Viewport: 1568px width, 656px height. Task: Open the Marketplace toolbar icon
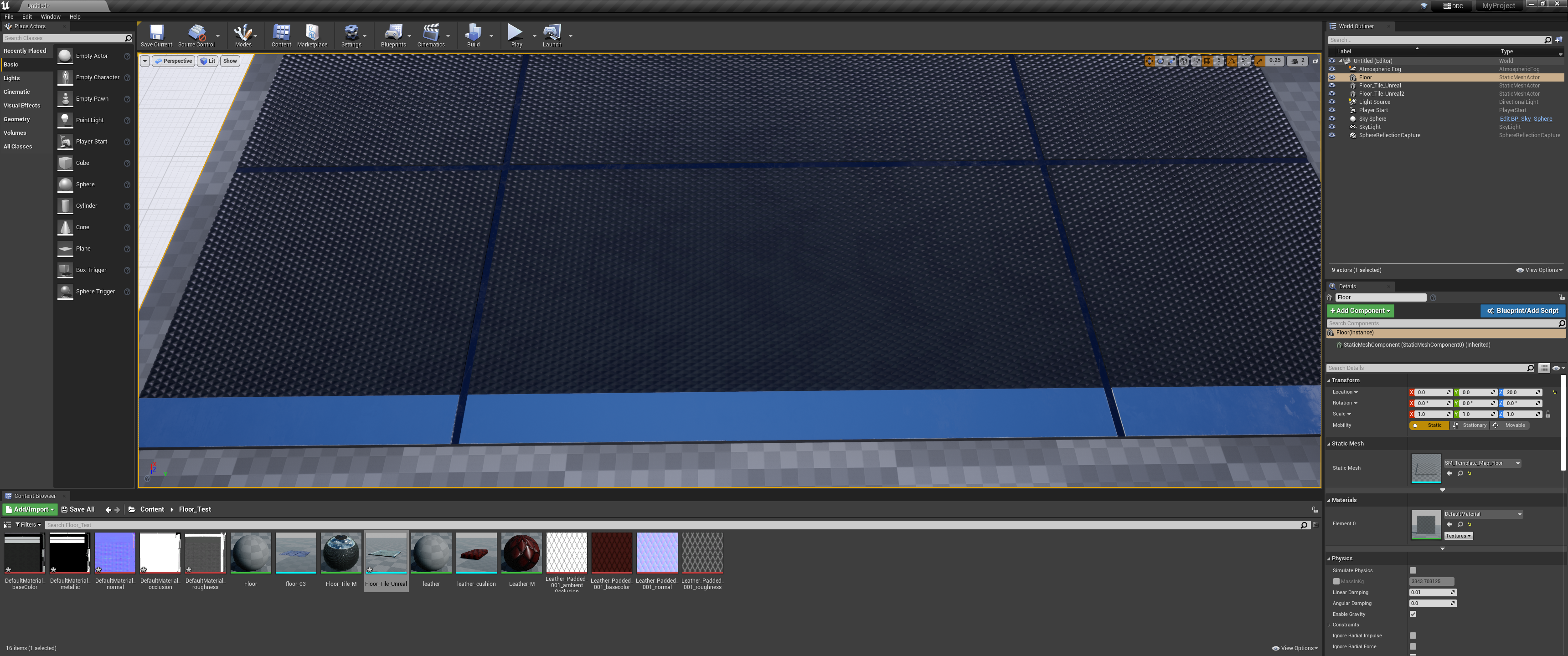312,35
